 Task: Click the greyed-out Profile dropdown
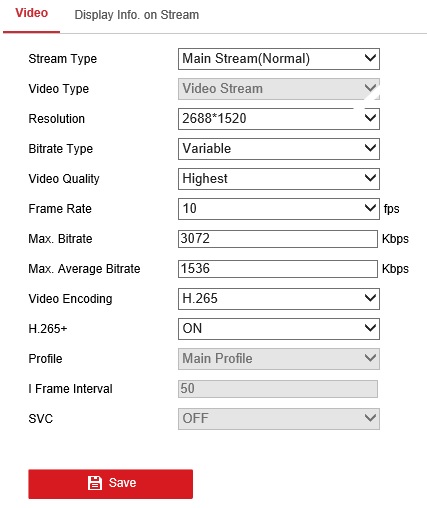[x=279, y=359]
